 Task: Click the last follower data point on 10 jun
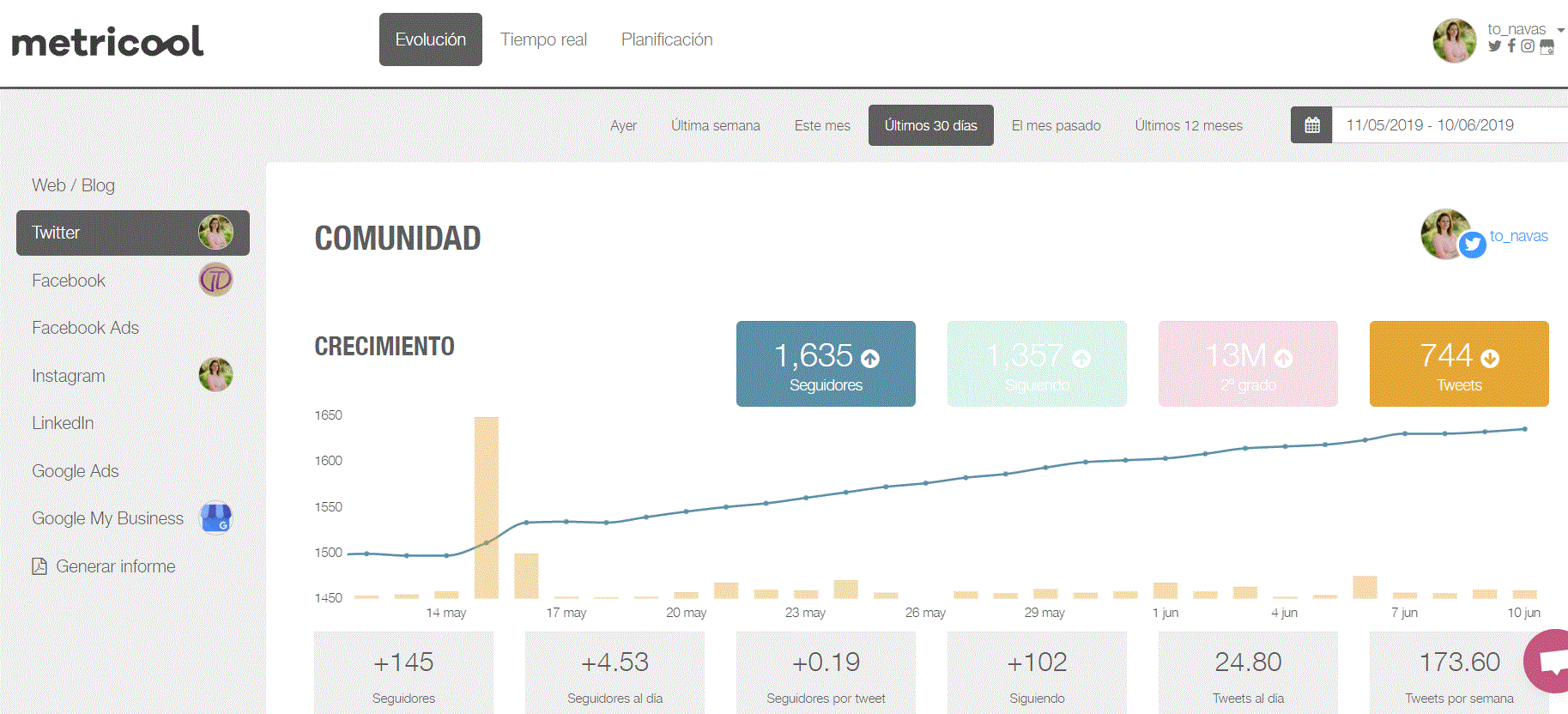coord(1525,429)
